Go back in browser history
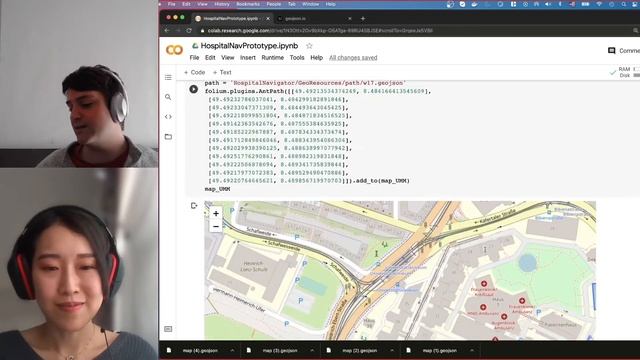Image resolution: width=640 pixels, height=360 pixels. tap(167, 31)
